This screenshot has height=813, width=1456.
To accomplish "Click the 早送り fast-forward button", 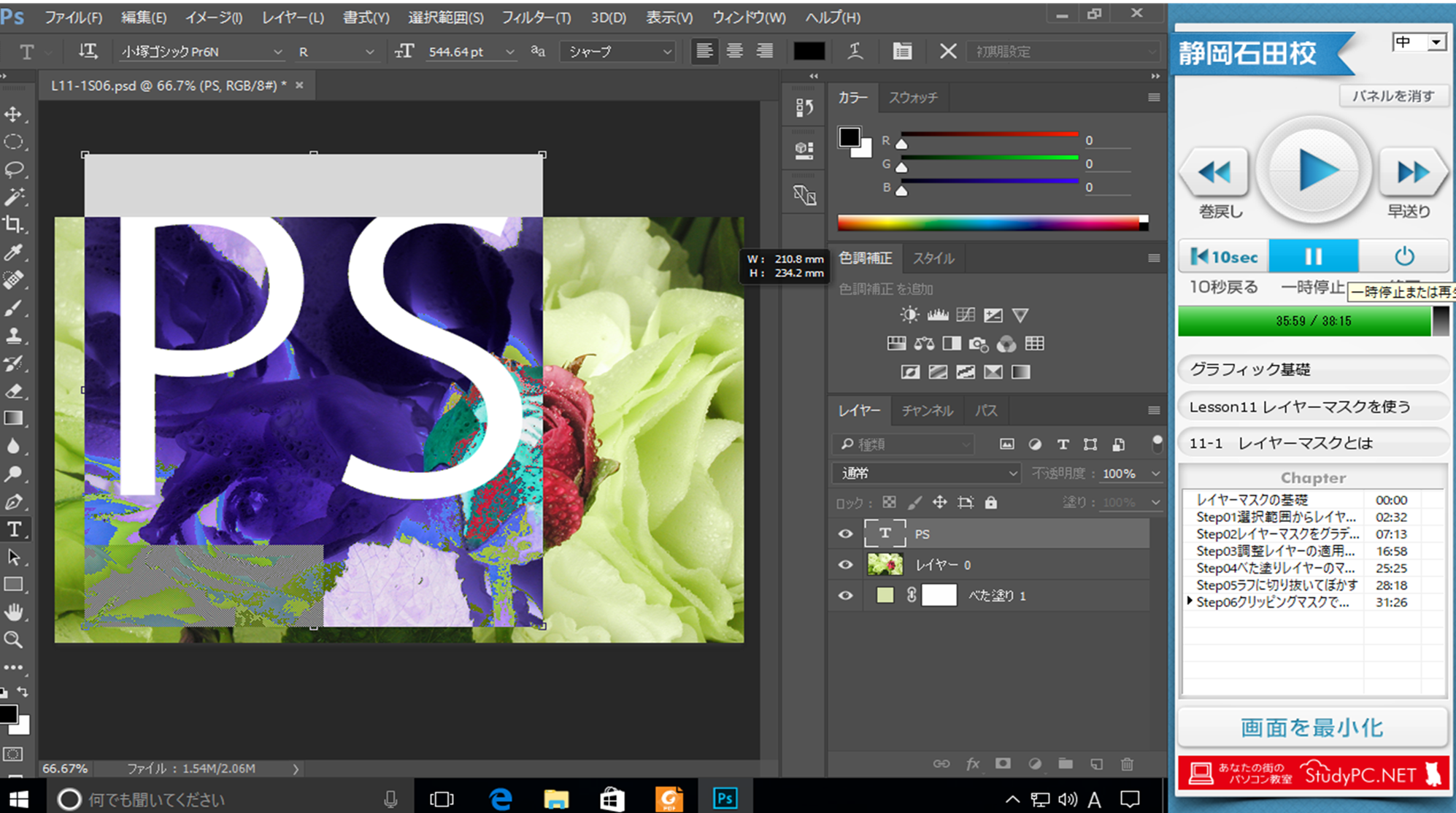I will point(1412,173).
